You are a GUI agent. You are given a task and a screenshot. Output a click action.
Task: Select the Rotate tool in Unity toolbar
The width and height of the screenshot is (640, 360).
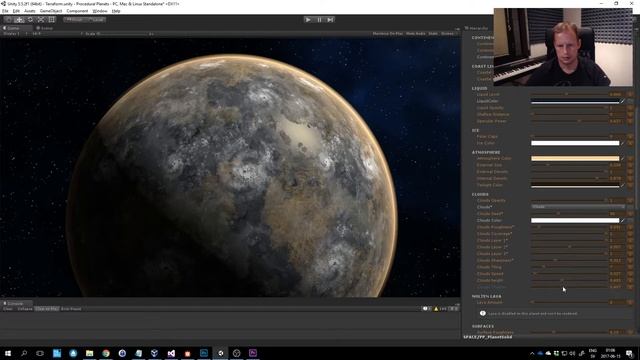coord(30,20)
